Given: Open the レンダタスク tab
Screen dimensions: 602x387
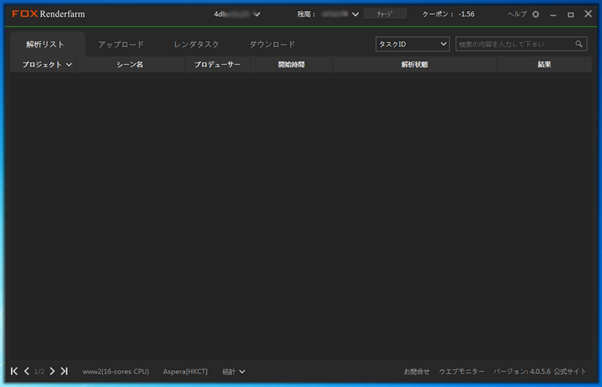Looking at the screenshot, I should pos(196,44).
